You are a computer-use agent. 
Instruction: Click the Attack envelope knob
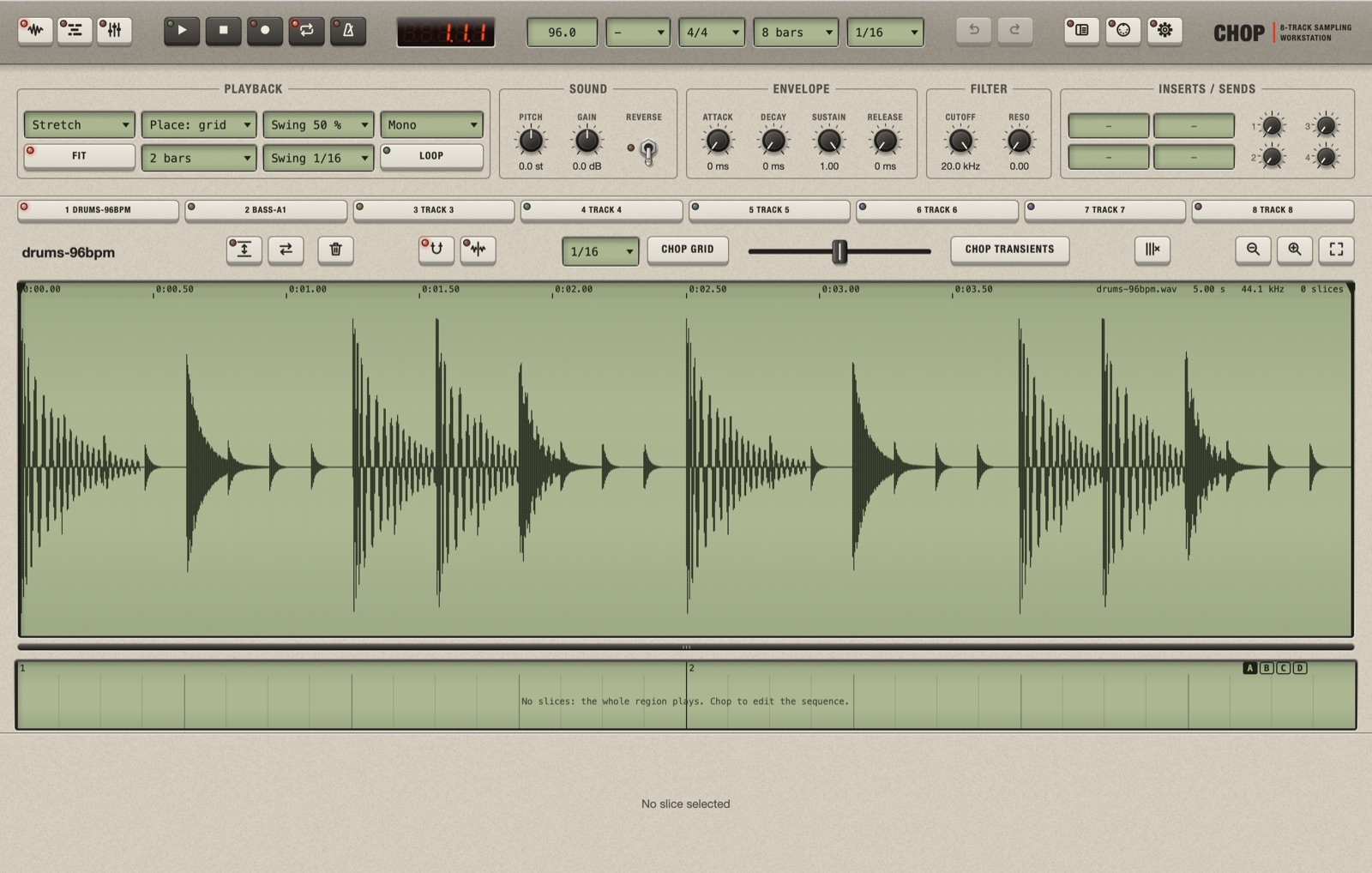coord(718,141)
